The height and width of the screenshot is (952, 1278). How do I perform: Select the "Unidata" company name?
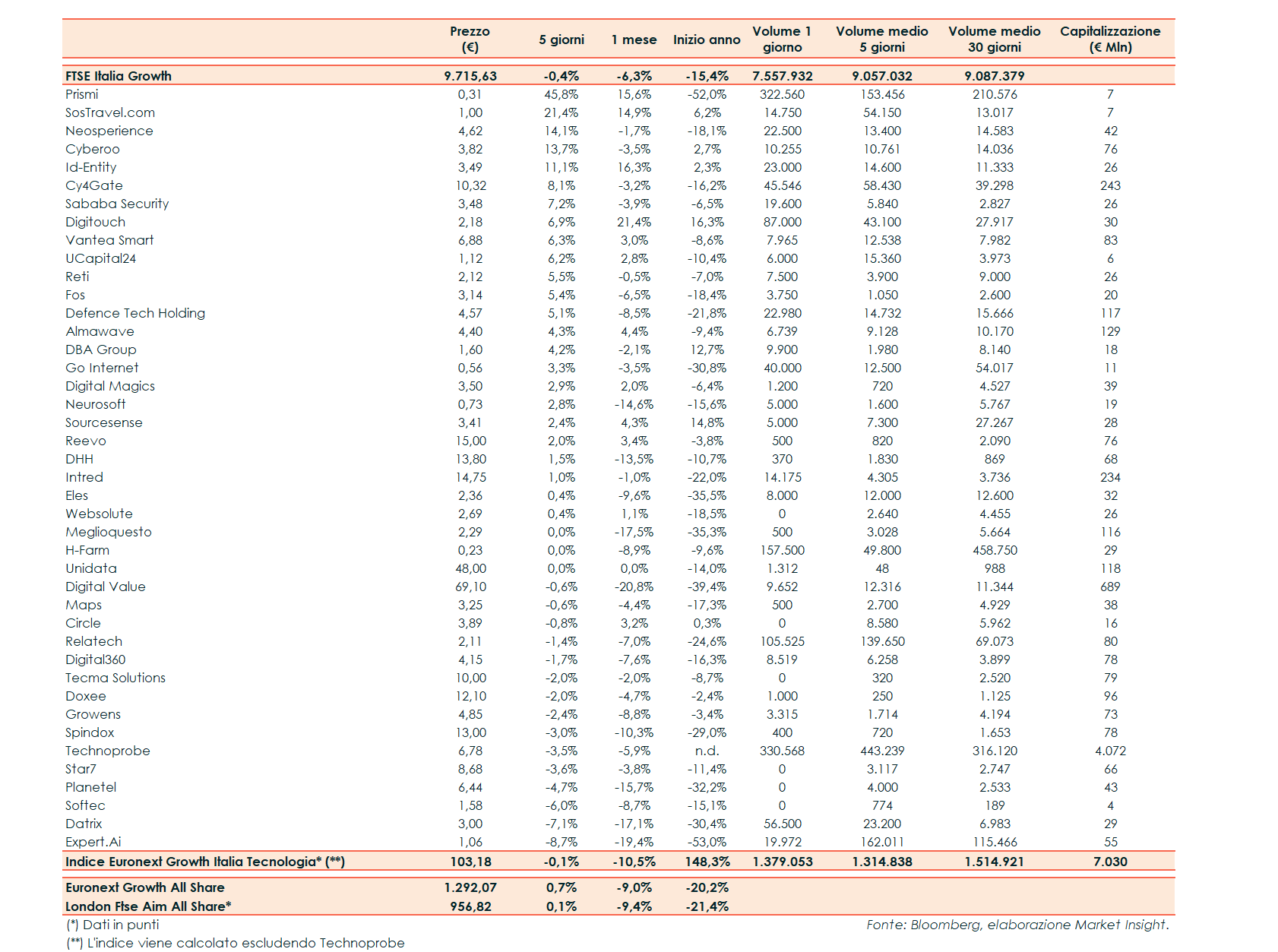[91, 568]
